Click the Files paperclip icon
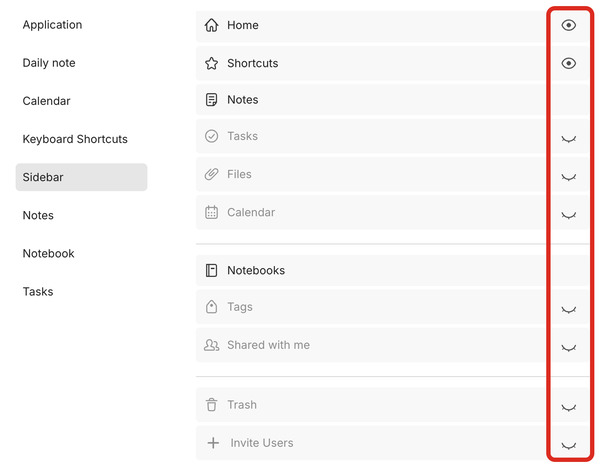Viewport: 600px width, 468px height. [211, 174]
